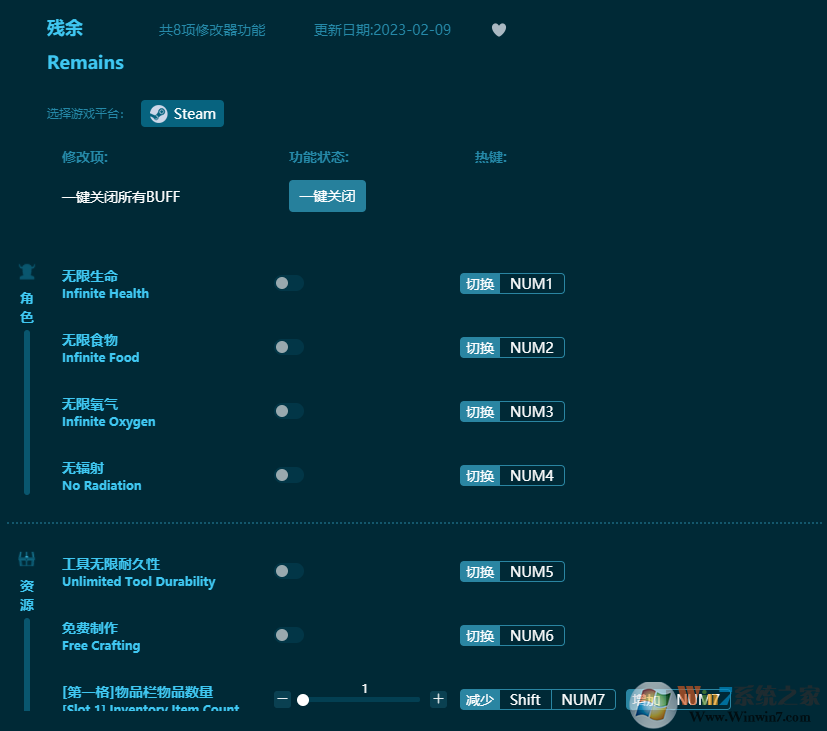Click the 一键关闭所有BUFF text
The height and width of the screenshot is (731, 827).
121,197
